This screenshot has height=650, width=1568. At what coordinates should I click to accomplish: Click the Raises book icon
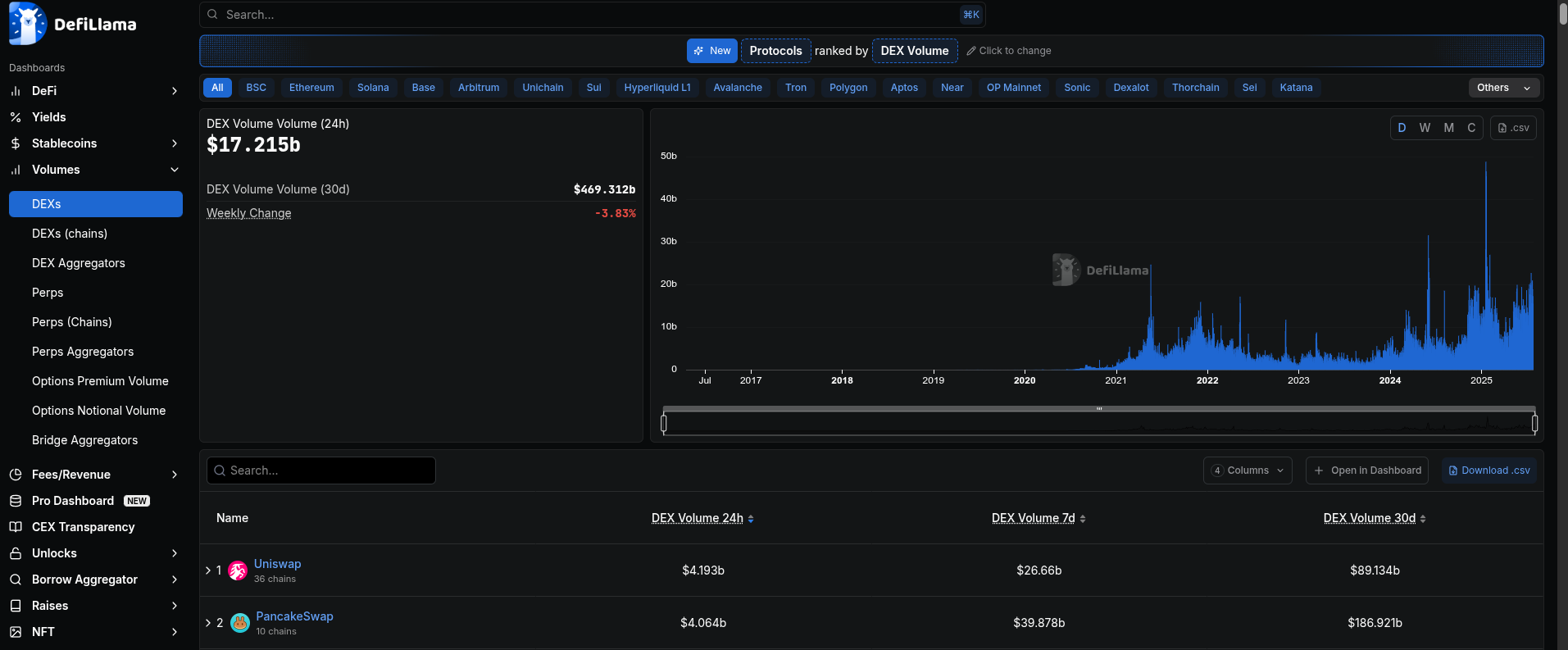[16, 606]
